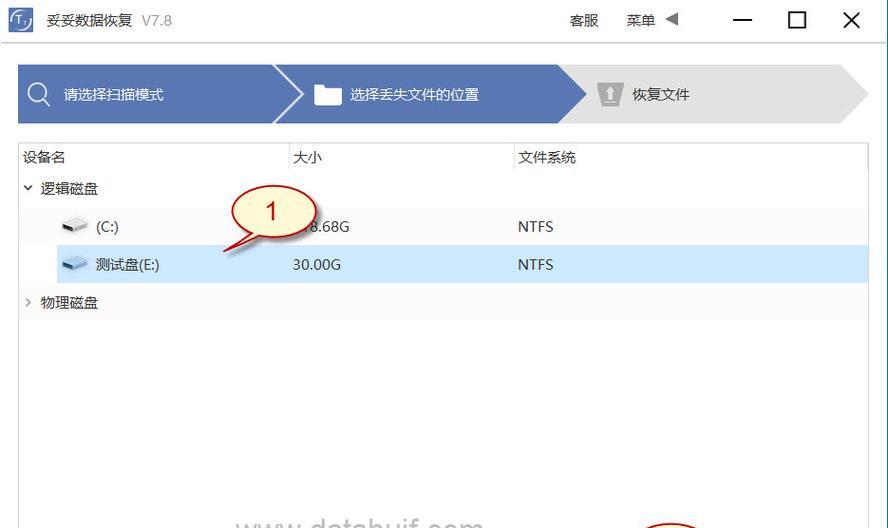
Task: Select the 测试盘(E:) 30.00G row
Action: (x=462, y=264)
